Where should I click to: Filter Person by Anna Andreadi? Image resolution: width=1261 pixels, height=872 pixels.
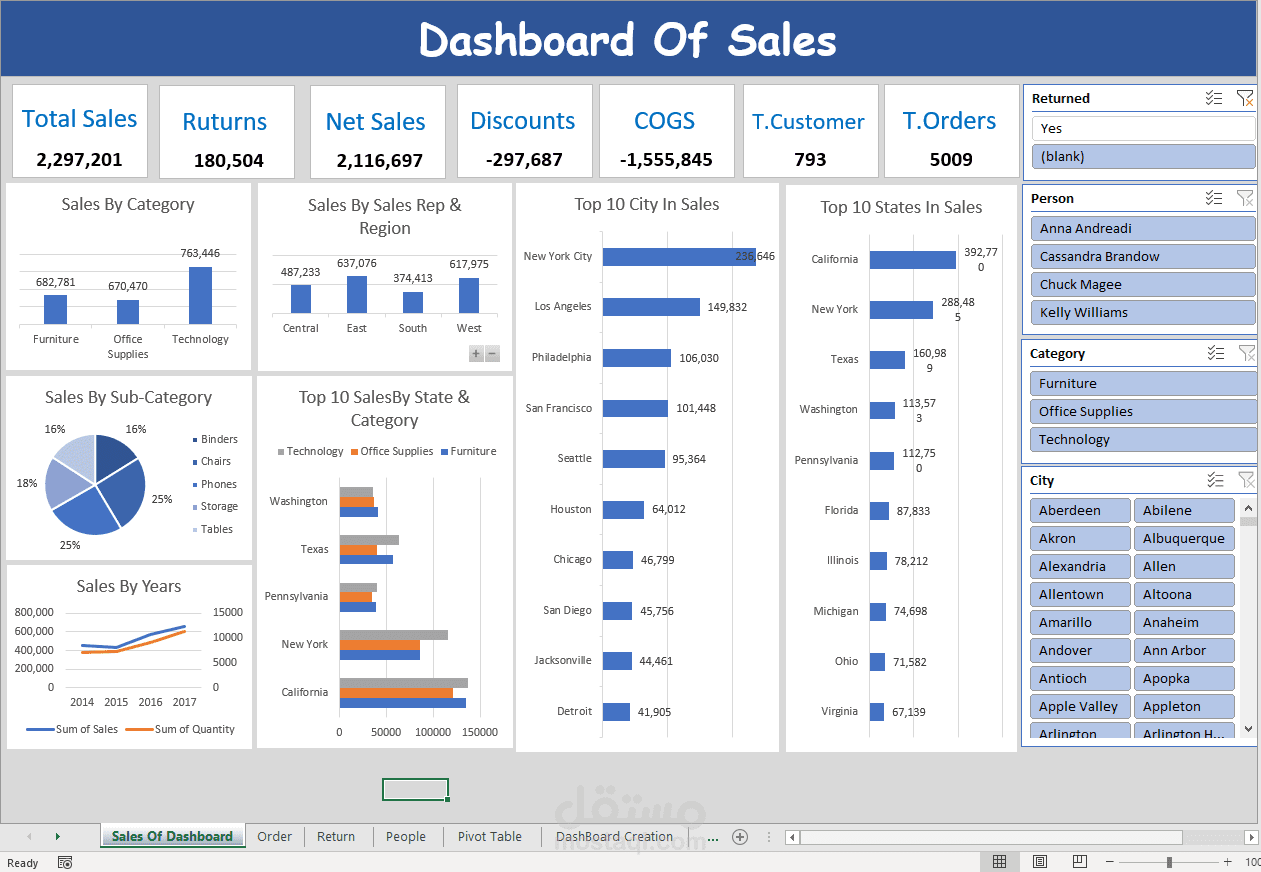1143,228
